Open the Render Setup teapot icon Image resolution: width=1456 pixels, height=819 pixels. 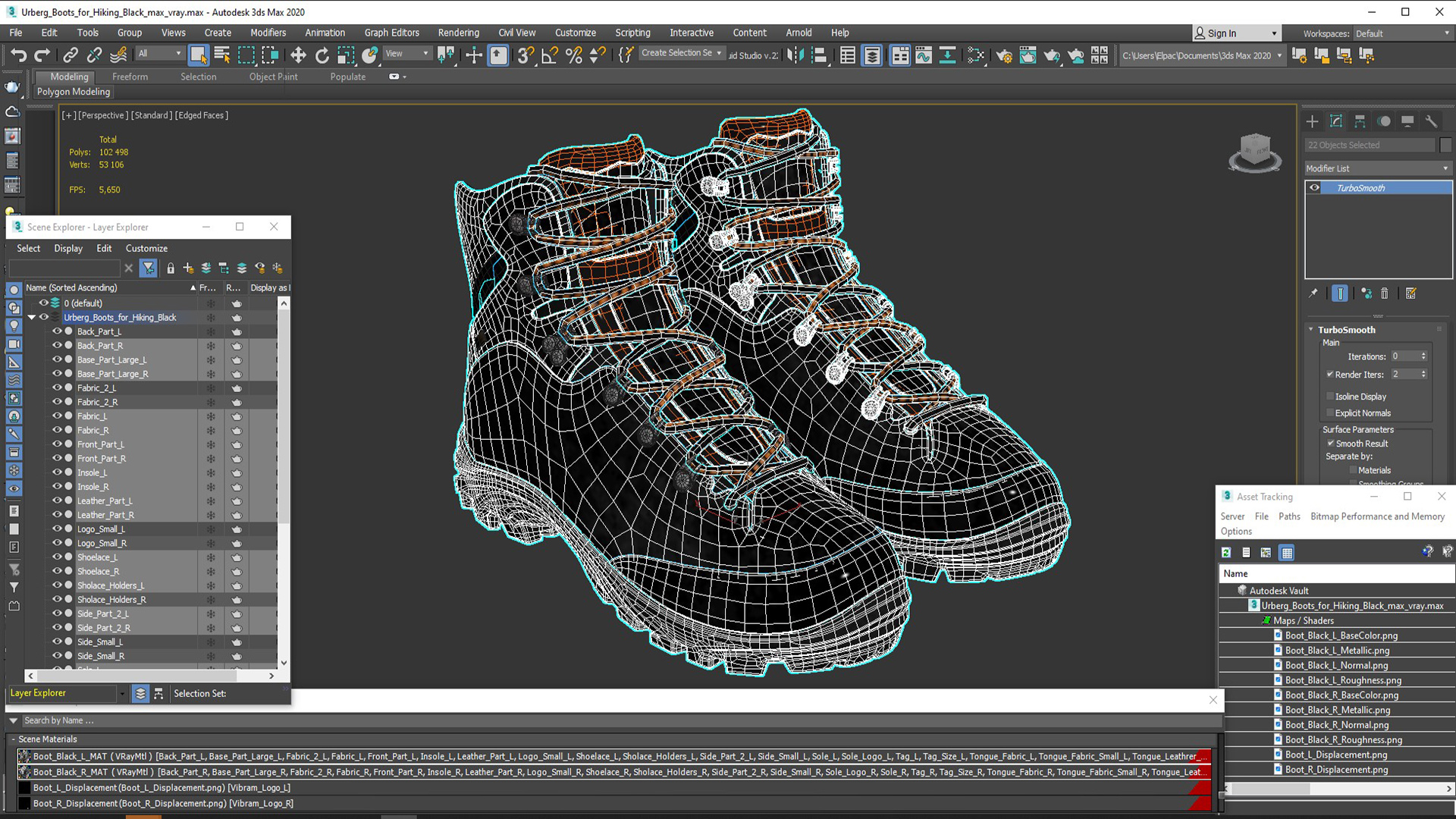click(x=1003, y=55)
